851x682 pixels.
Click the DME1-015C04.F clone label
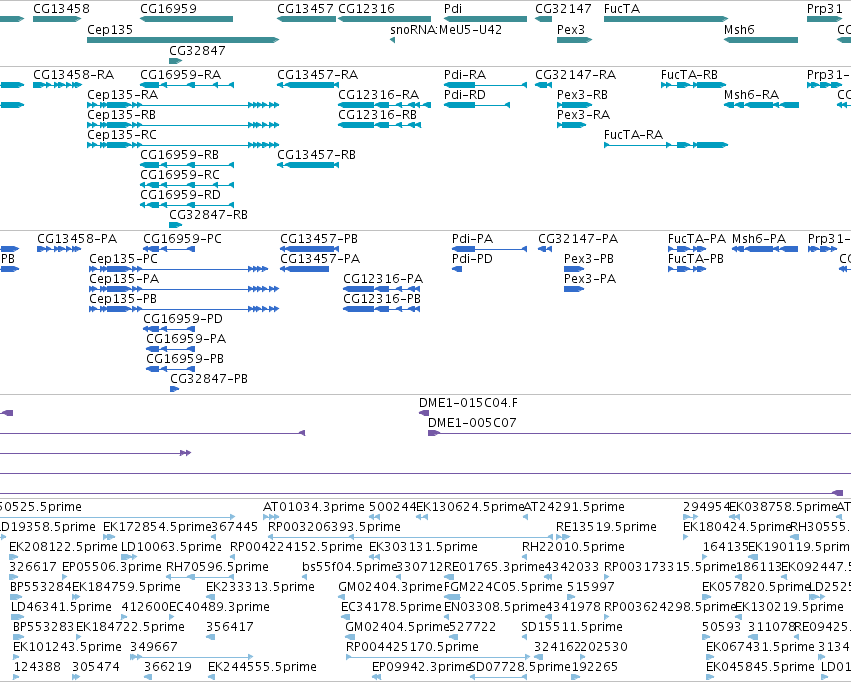(468, 403)
